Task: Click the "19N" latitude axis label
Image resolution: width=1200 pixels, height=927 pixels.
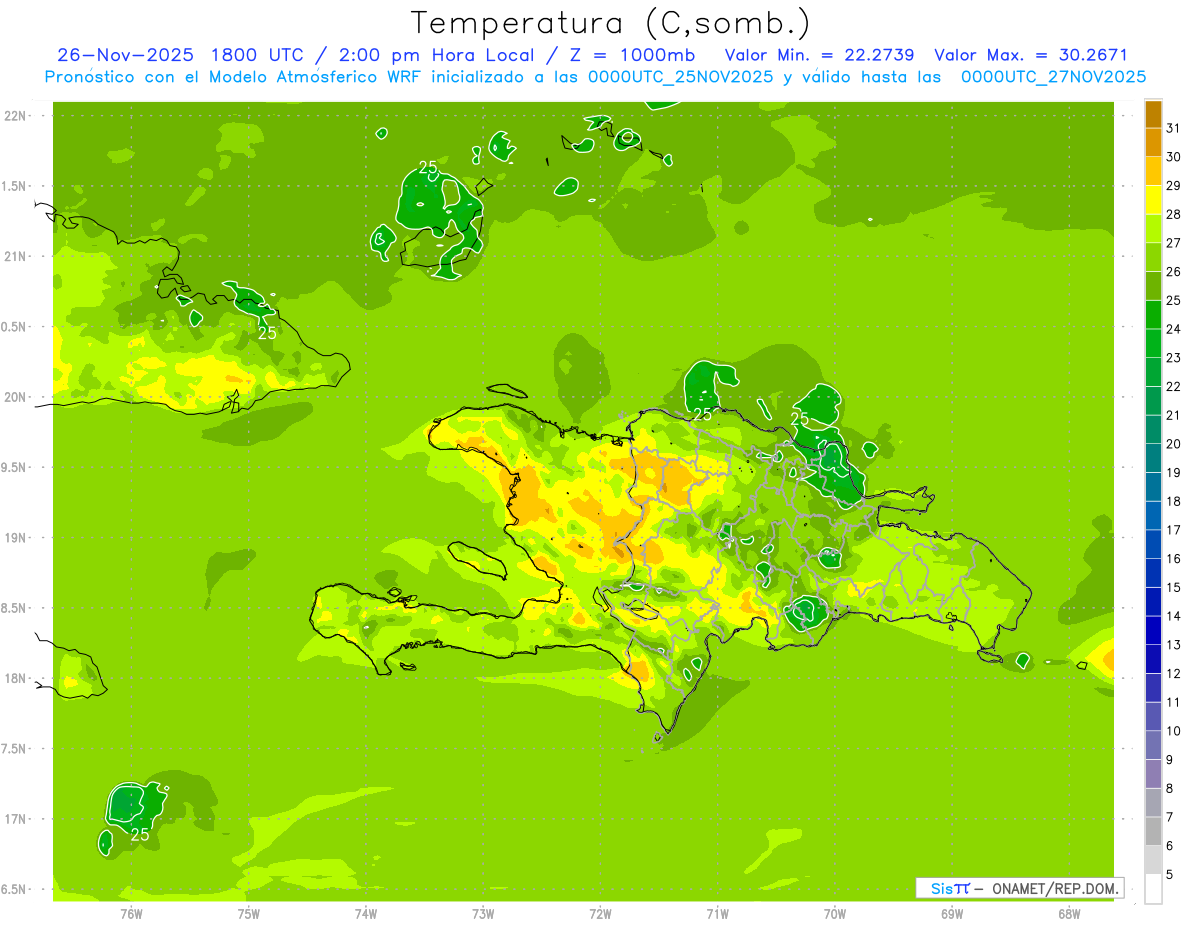Action: 15,538
